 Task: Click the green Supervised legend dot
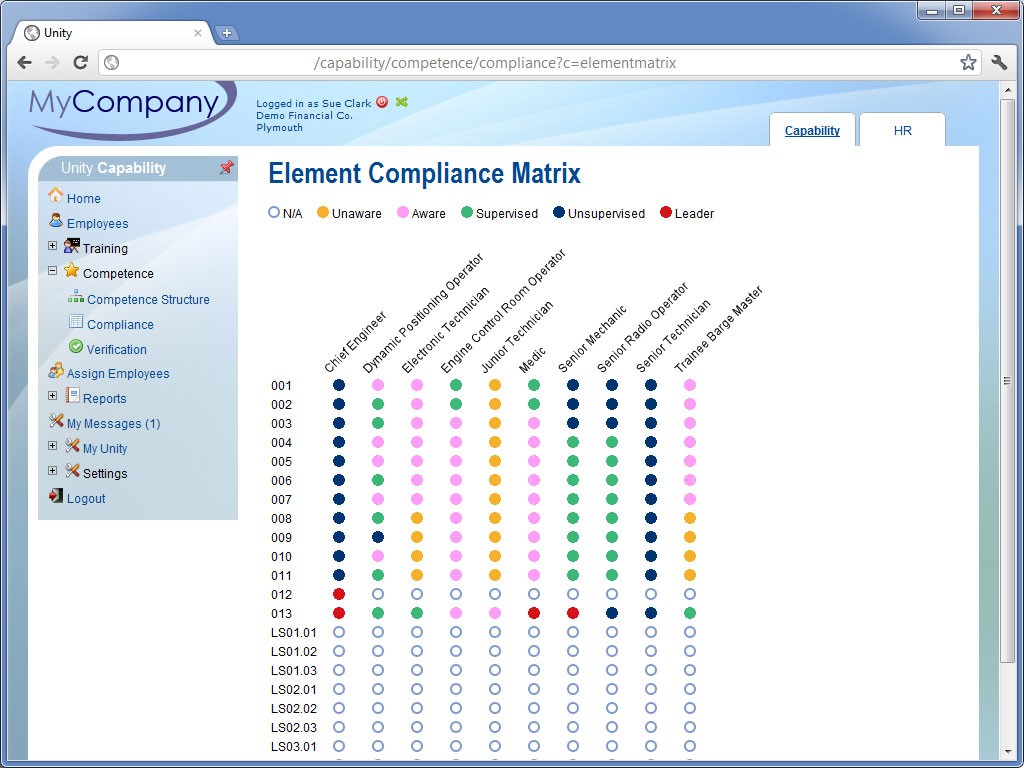[466, 212]
